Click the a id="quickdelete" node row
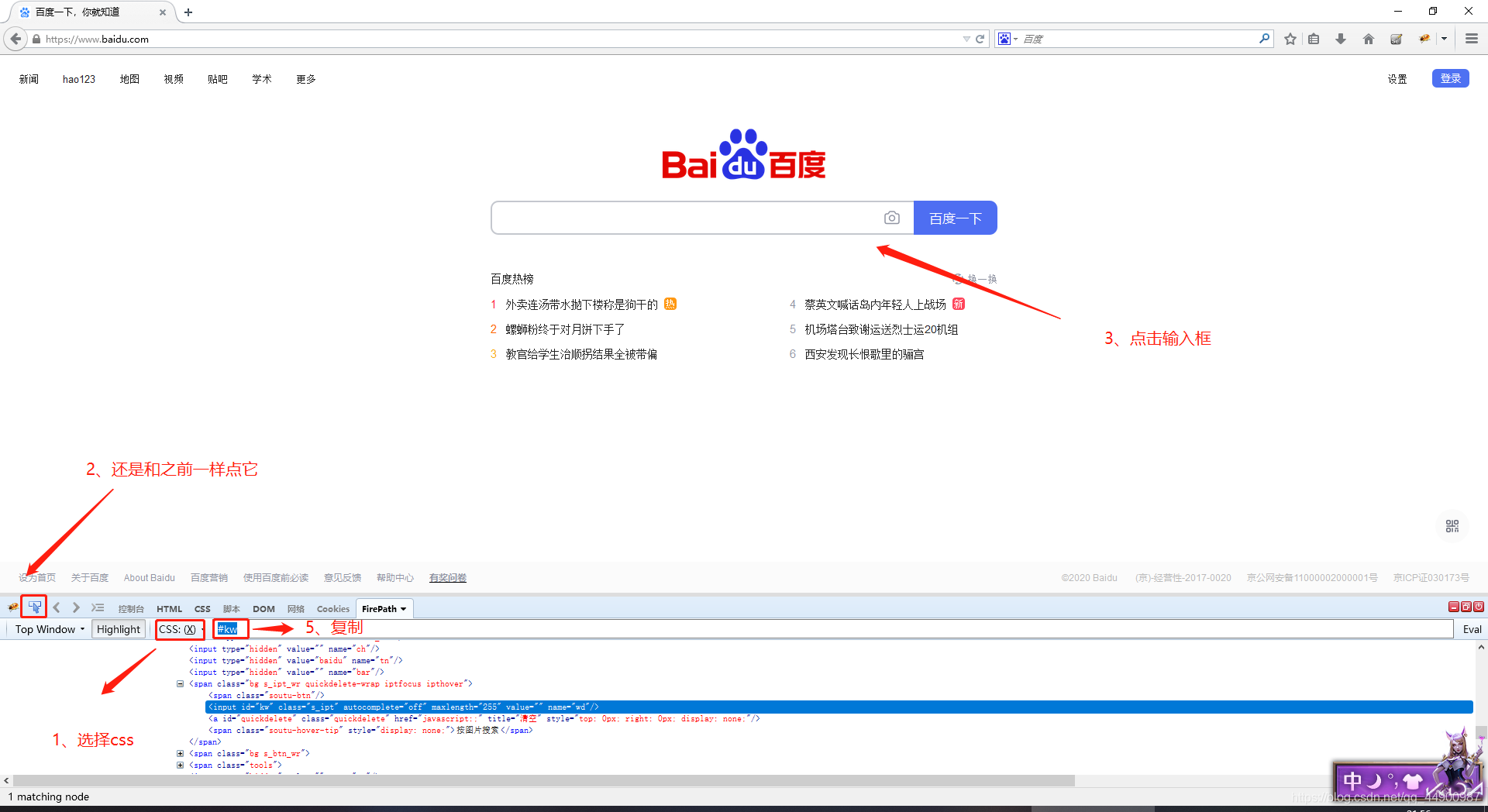The image size is (1488, 812). tap(484, 719)
